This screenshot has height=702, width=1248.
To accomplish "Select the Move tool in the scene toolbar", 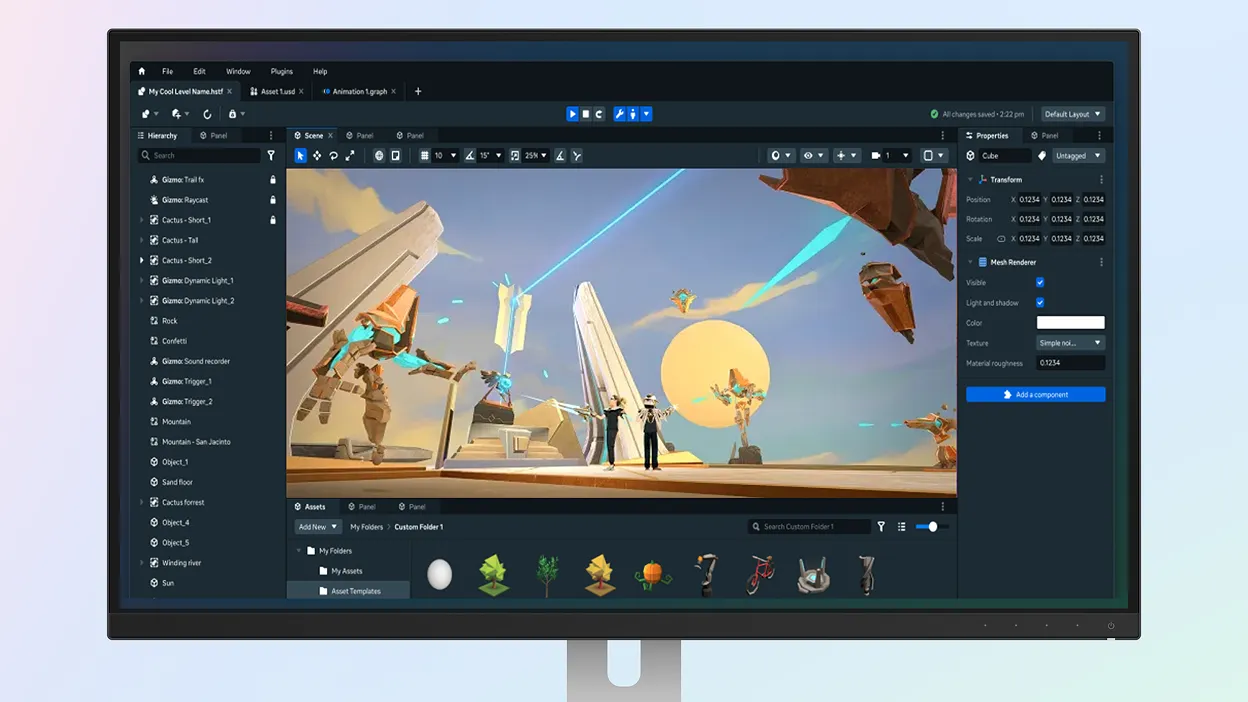I will coord(317,155).
